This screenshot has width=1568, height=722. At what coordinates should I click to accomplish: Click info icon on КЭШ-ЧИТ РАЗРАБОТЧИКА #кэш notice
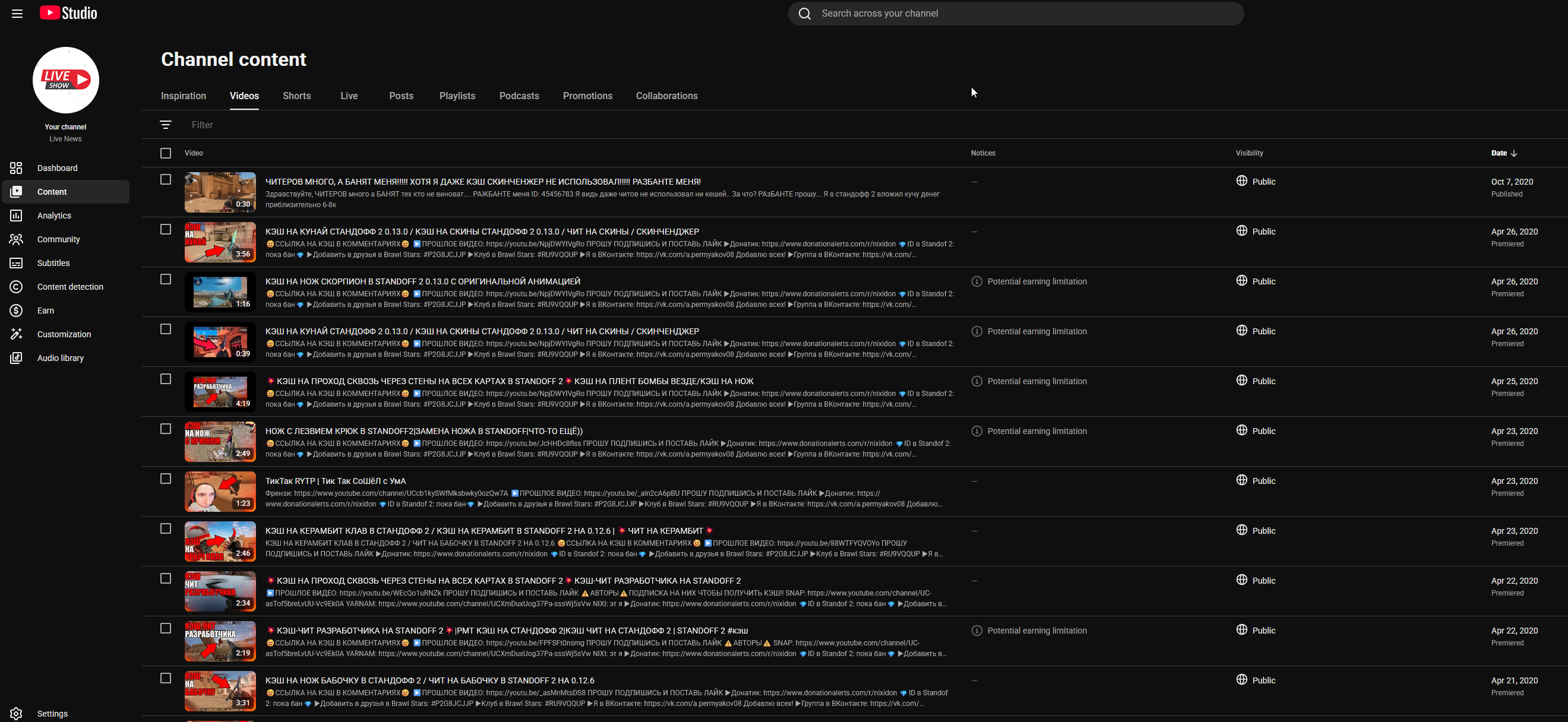tap(976, 631)
